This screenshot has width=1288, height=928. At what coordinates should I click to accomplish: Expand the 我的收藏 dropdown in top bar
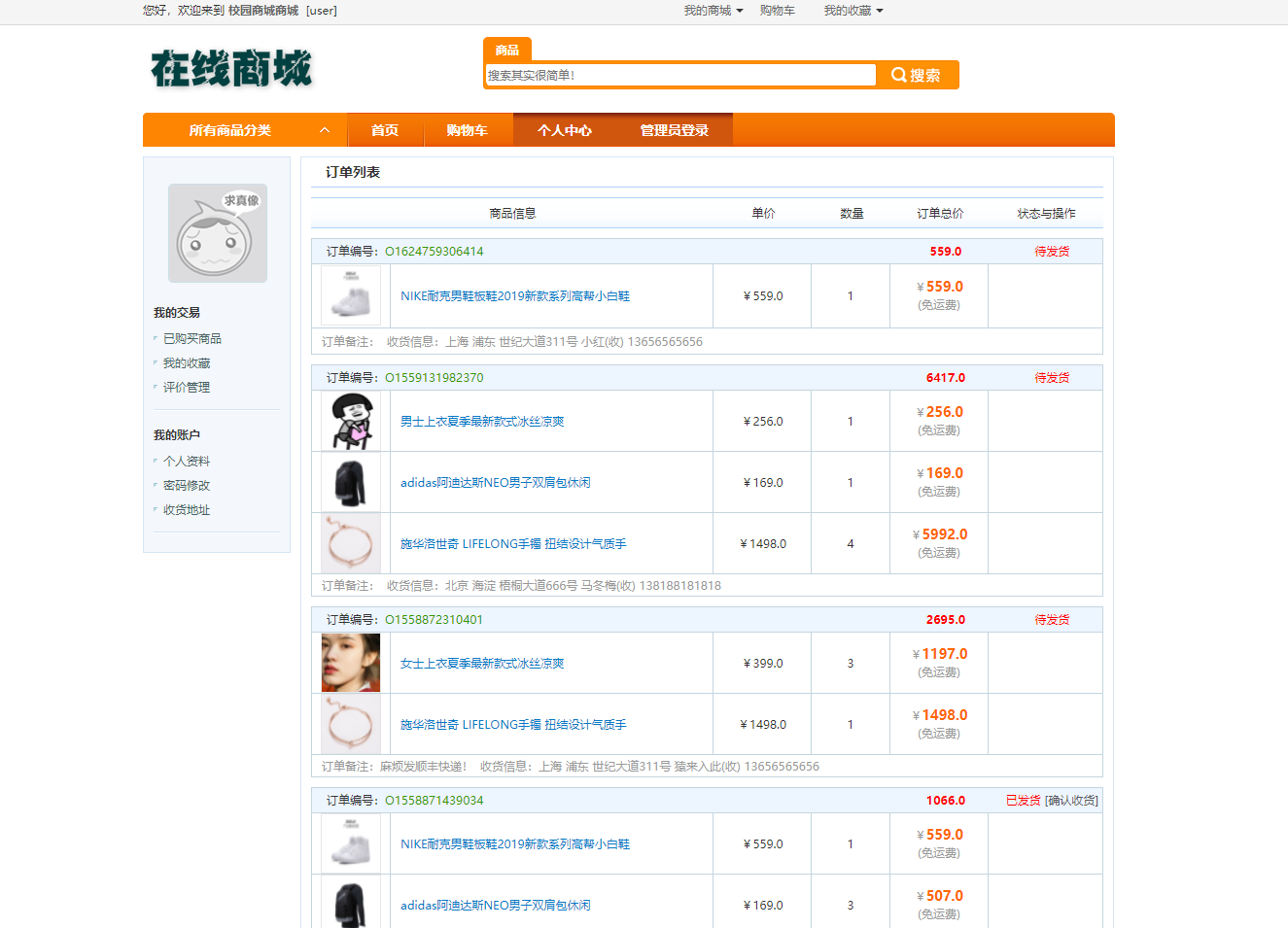pyautogui.click(x=853, y=11)
